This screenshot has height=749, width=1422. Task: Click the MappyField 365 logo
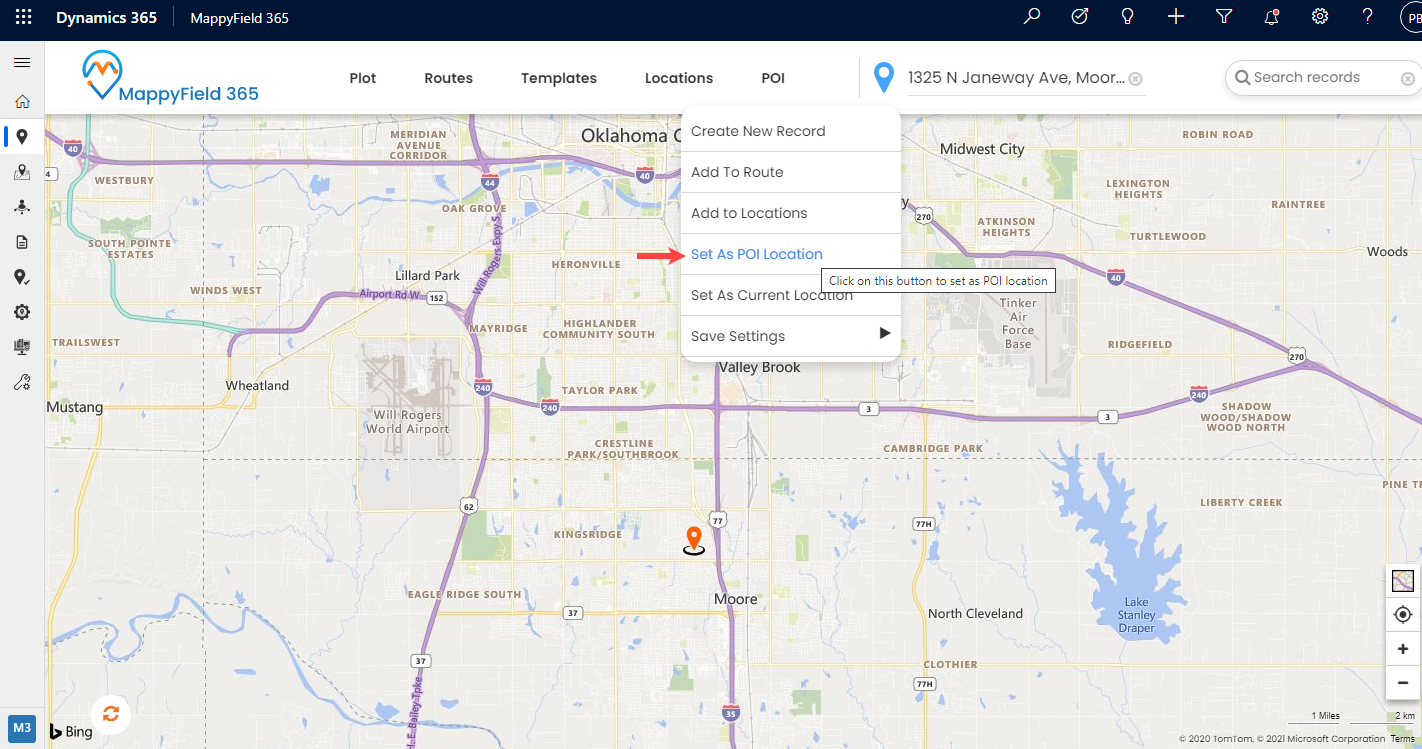pyautogui.click(x=170, y=77)
